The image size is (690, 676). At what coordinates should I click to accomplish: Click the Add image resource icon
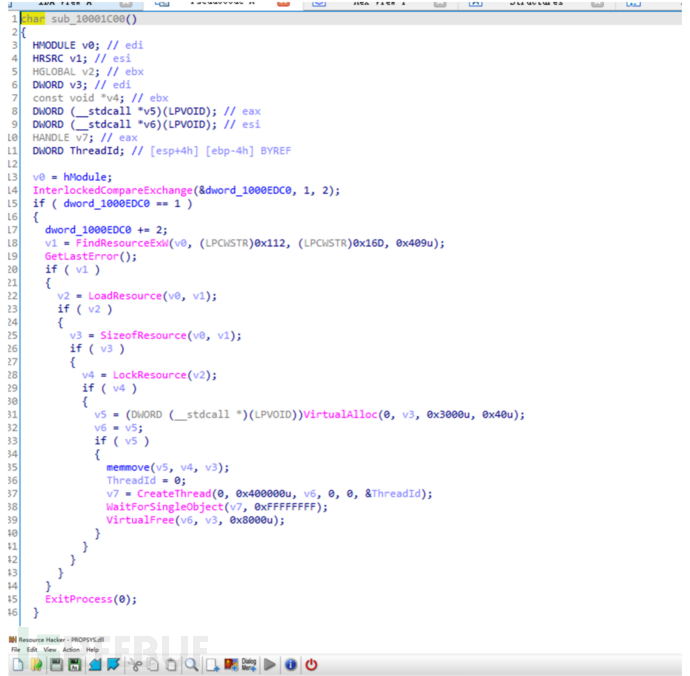231,665
